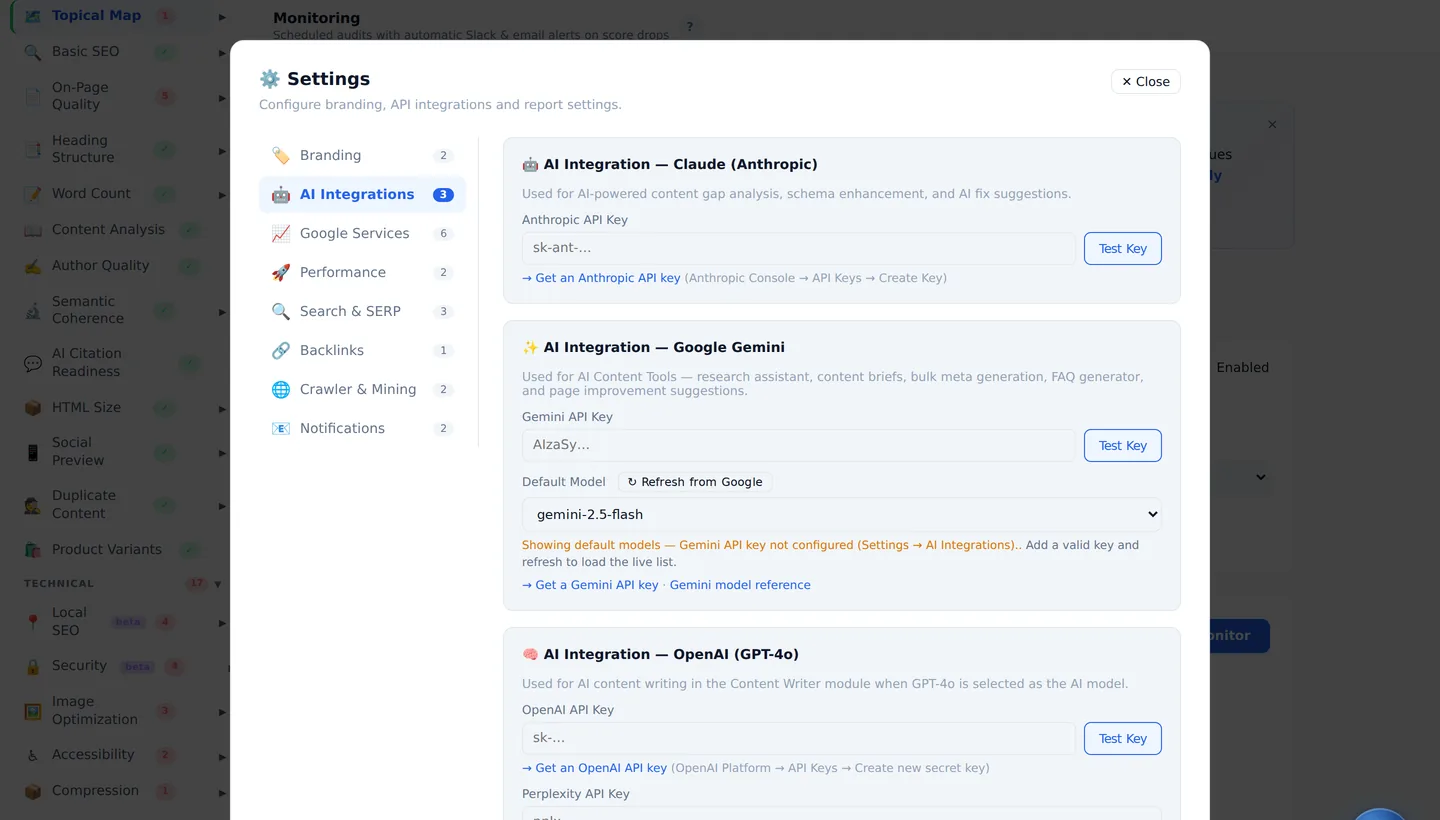Open Topical Map in sidebar

point(96,16)
